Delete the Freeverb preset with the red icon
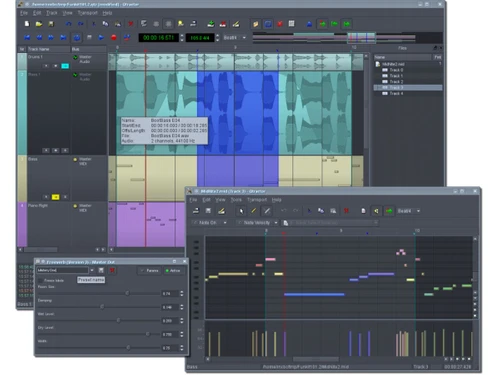Screen dimensions: 500x375 click(x=113, y=270)
